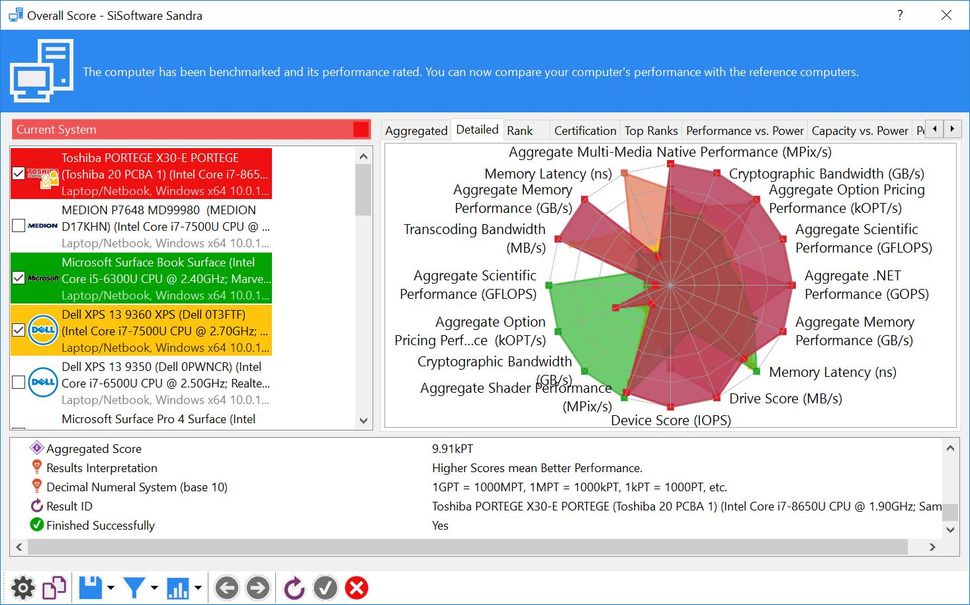970x605 pixels.
Task: Click the Microsoft logo on Surface Book row
Action: [43, 278]
